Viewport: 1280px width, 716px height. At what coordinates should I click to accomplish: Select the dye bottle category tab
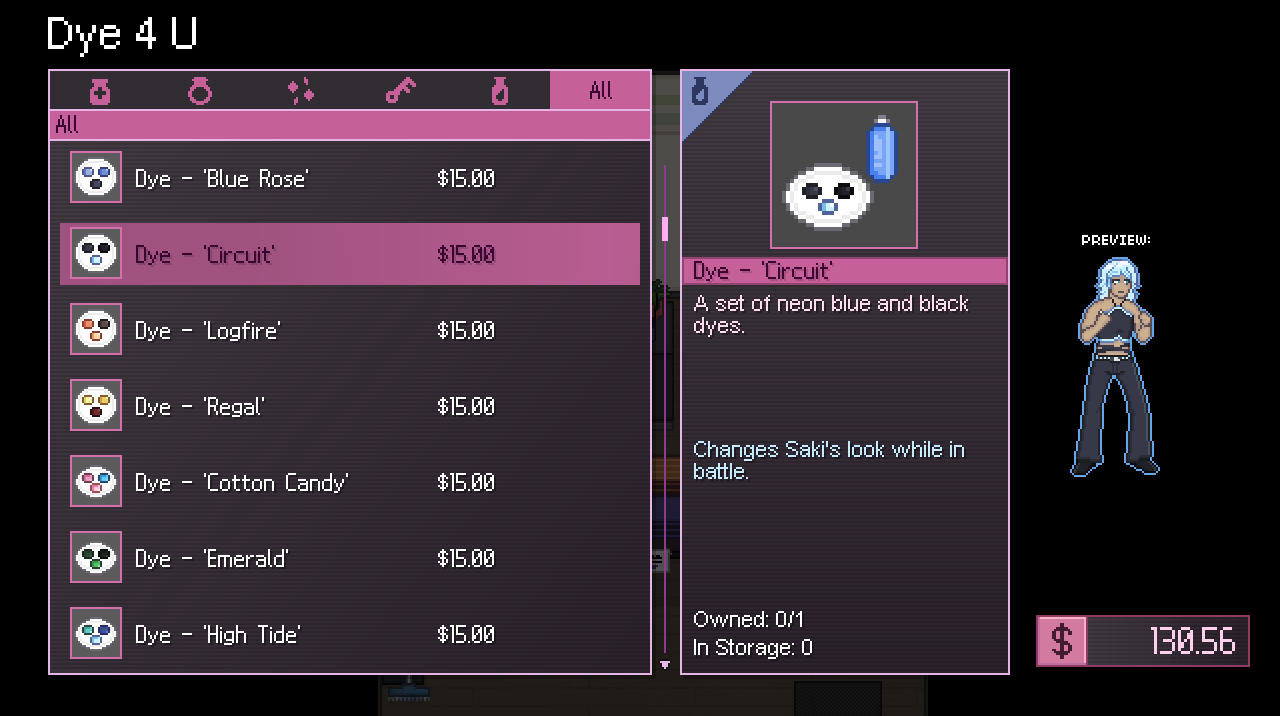500,91
